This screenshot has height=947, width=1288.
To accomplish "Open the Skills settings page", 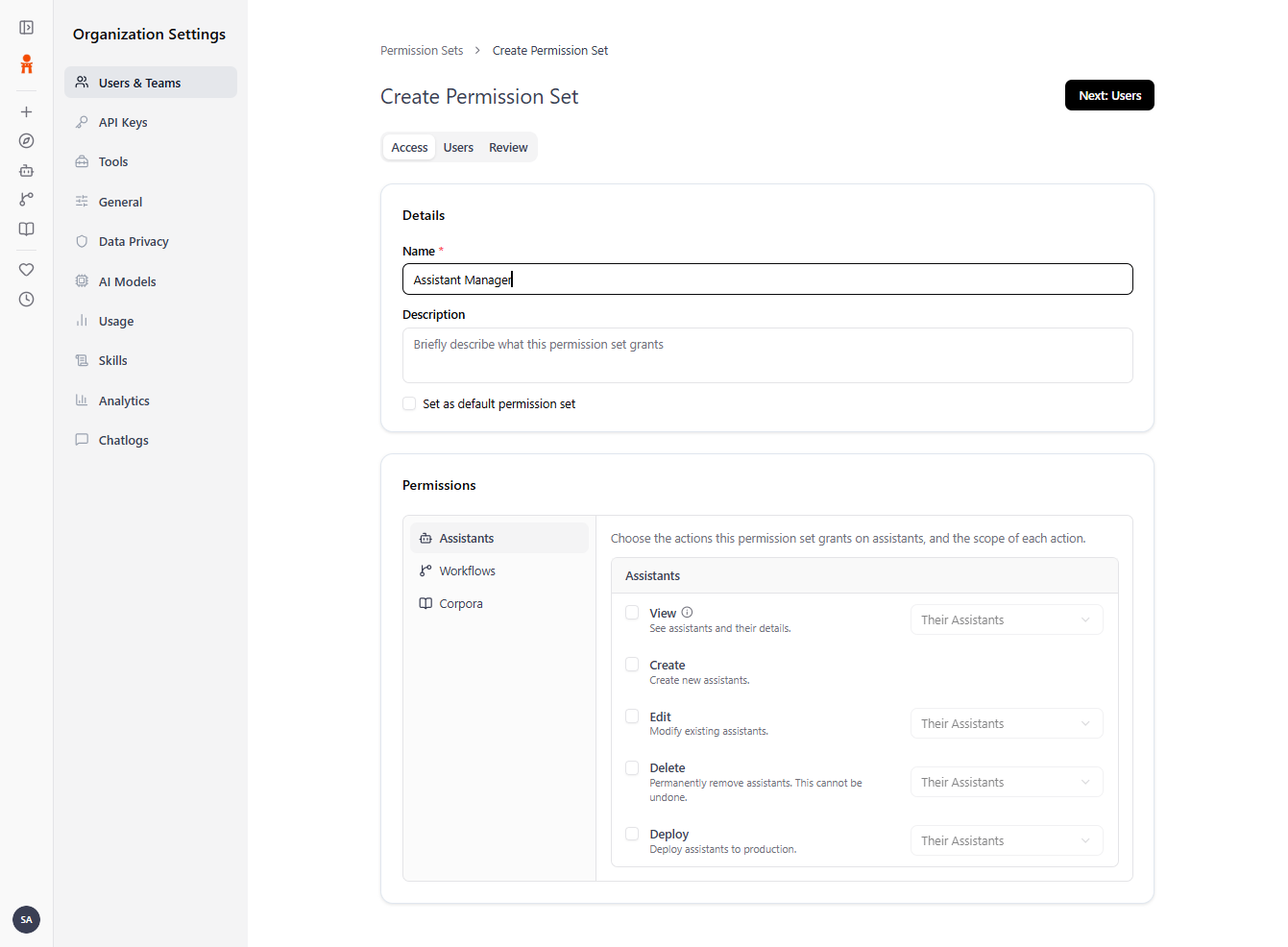I will point(151,360).
